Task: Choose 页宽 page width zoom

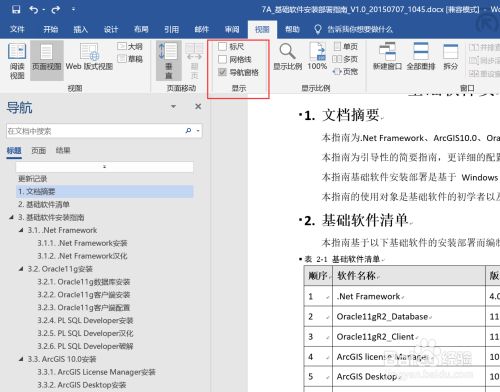Action: (x=345, y=71)
